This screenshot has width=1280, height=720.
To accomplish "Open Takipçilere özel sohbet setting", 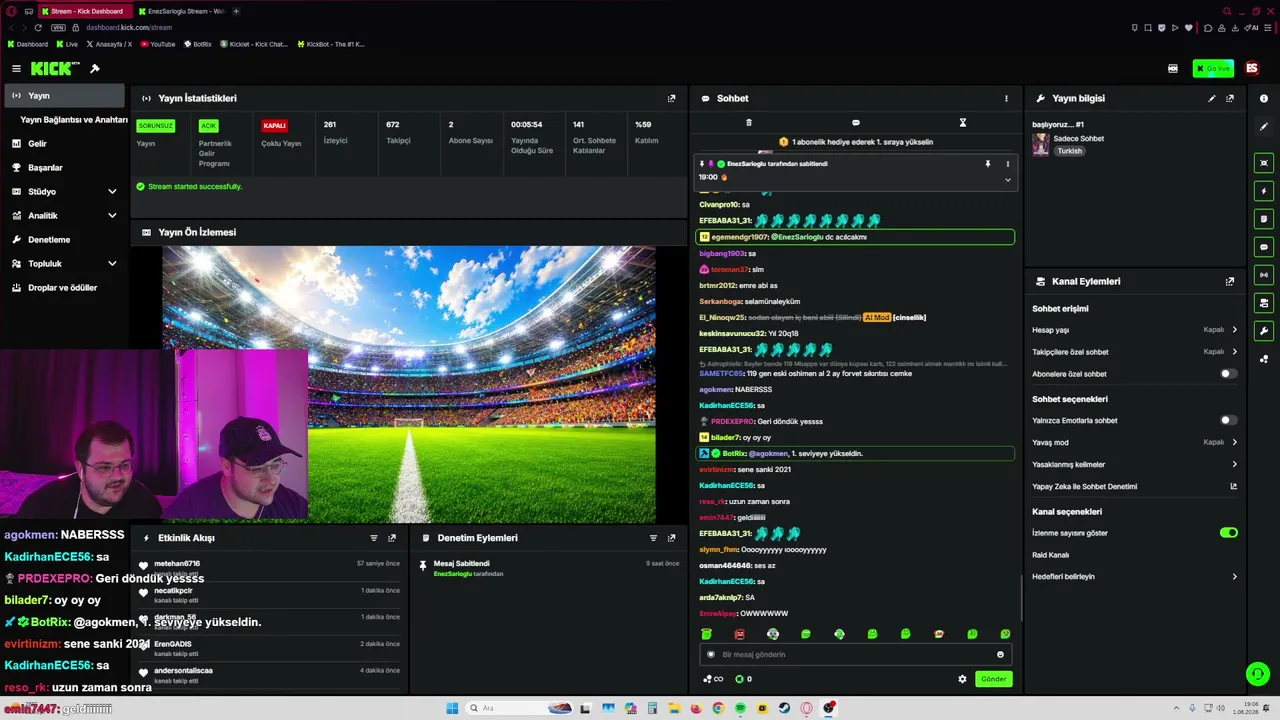I will pyautogui.click(x=1135, y=352).
